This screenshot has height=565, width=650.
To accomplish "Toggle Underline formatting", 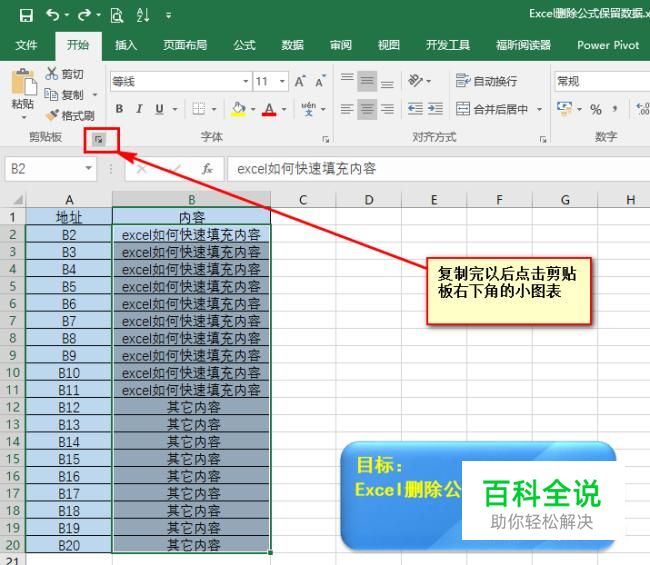I will click(x=159, y=109).
